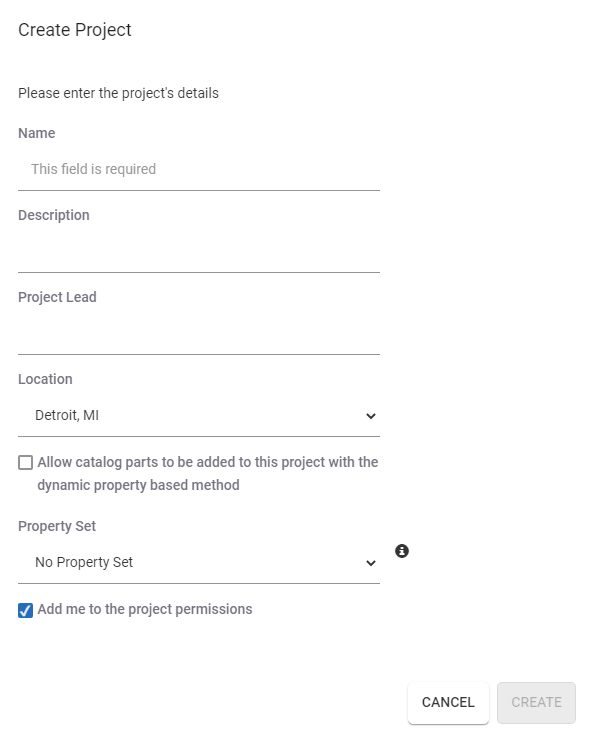Open the Location dropdown showing Detroit, MI
The image size is (594, 742).
pos(199,415)
